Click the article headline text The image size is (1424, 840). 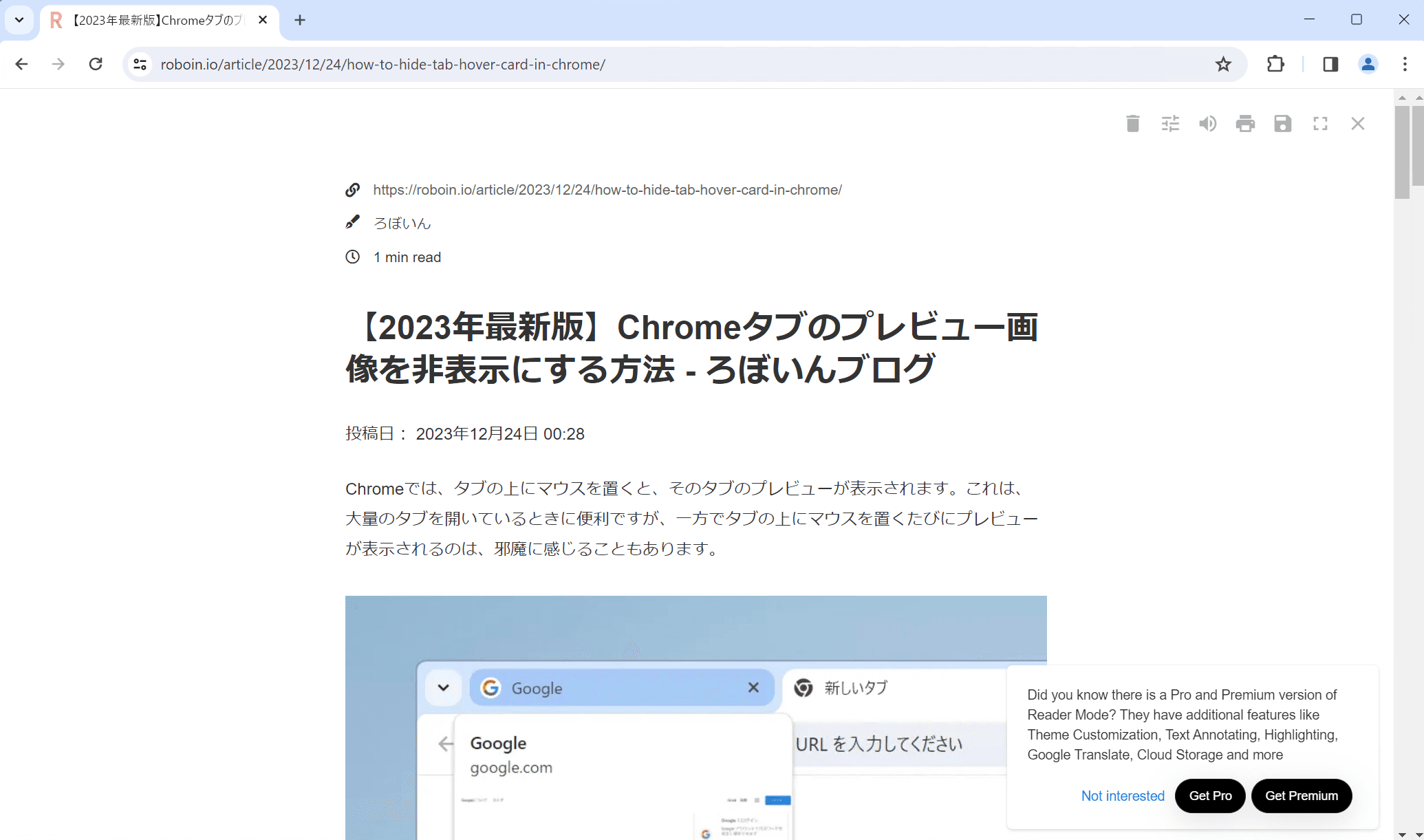pyautogui.click(x=692, y=347)
